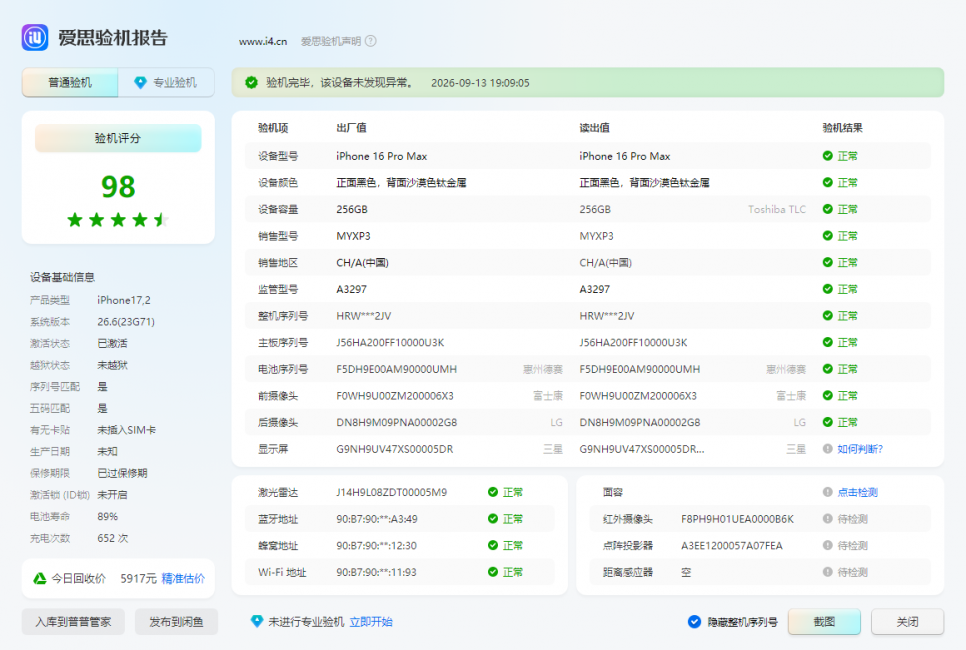Click the gray info icon in 面容 row

click(828, 492)
